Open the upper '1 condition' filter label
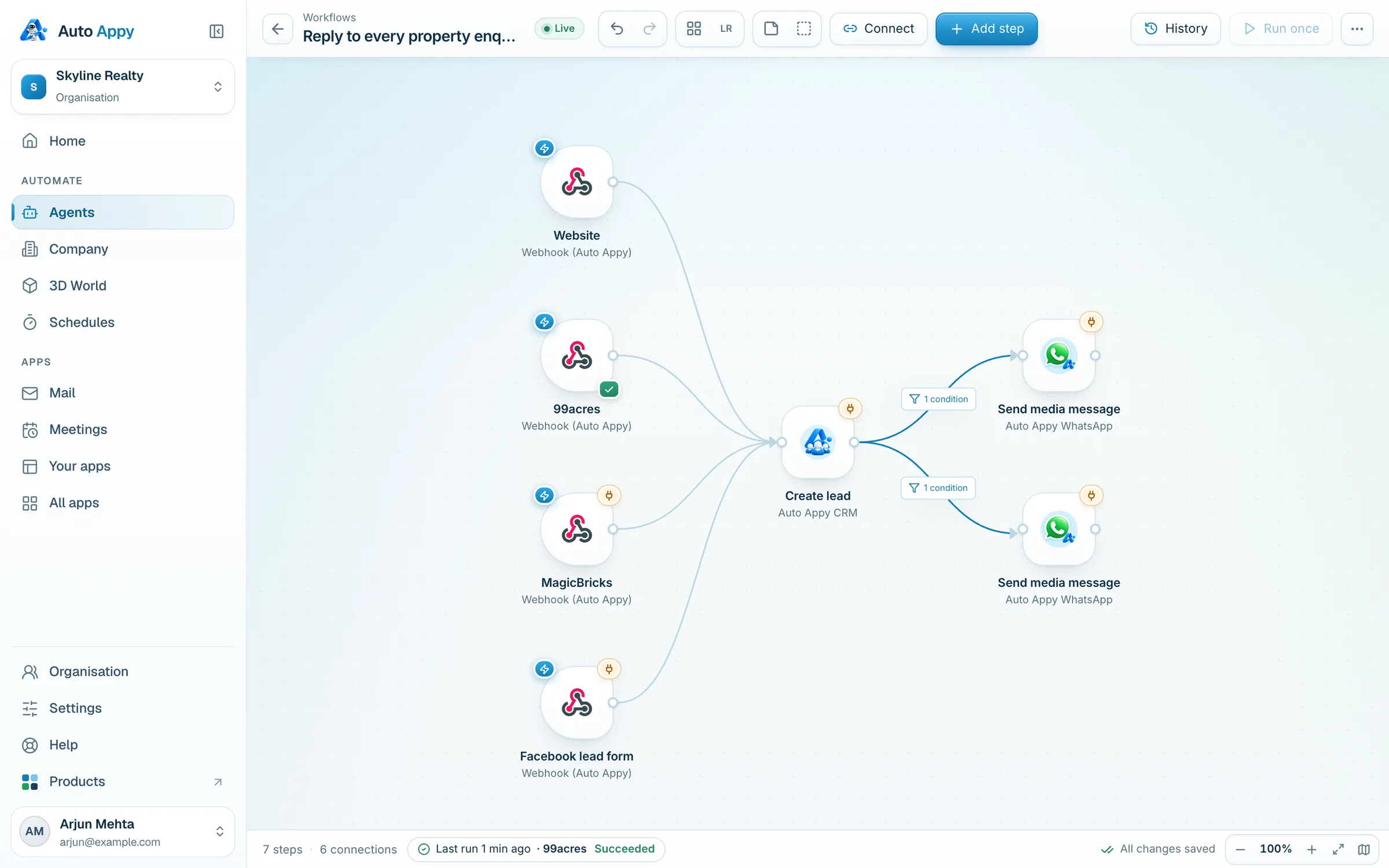The height and width of the screenshot is (868, 1389). (938, 399)
